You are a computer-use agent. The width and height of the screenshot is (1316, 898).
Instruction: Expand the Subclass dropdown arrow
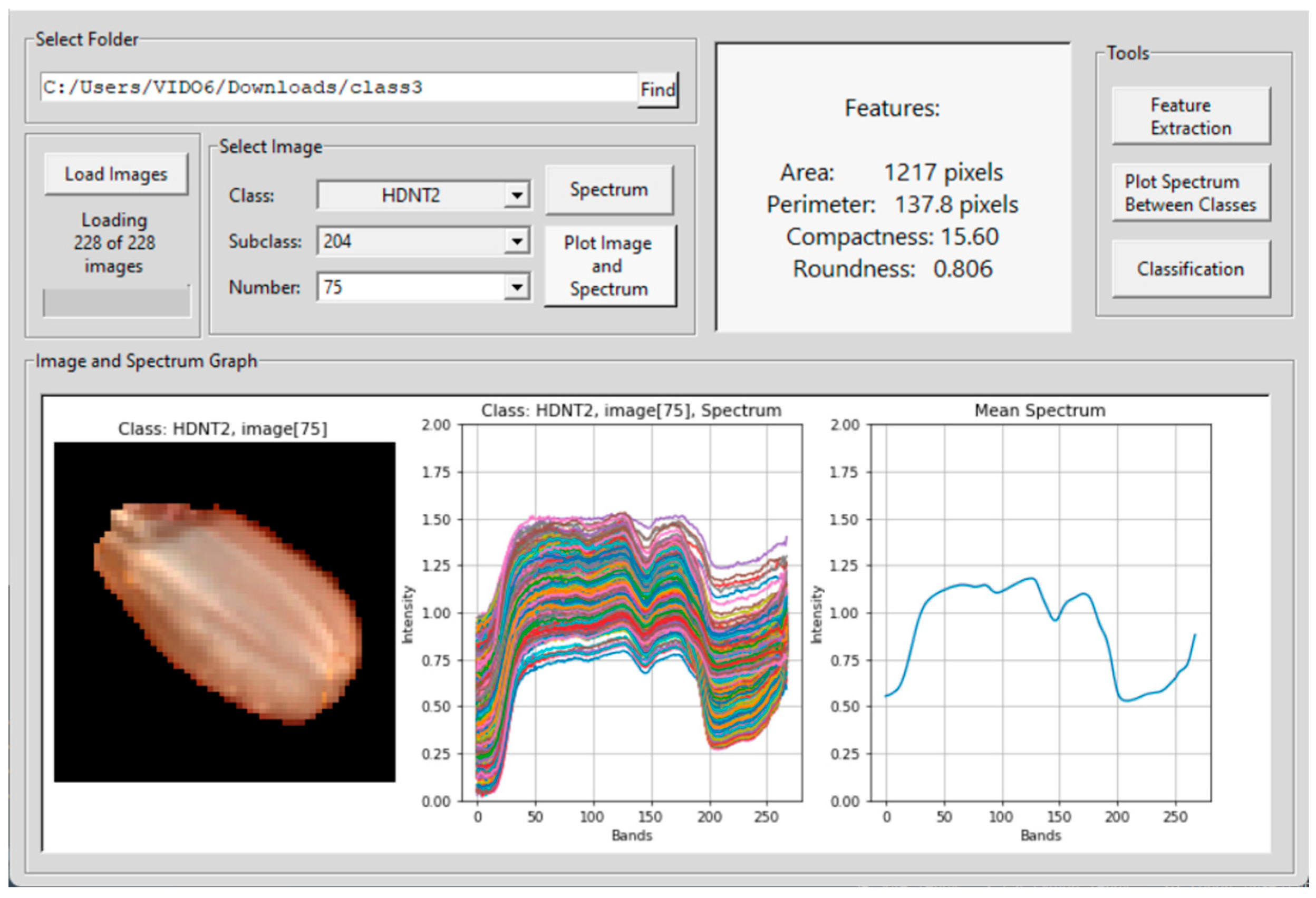pos(516,241)
